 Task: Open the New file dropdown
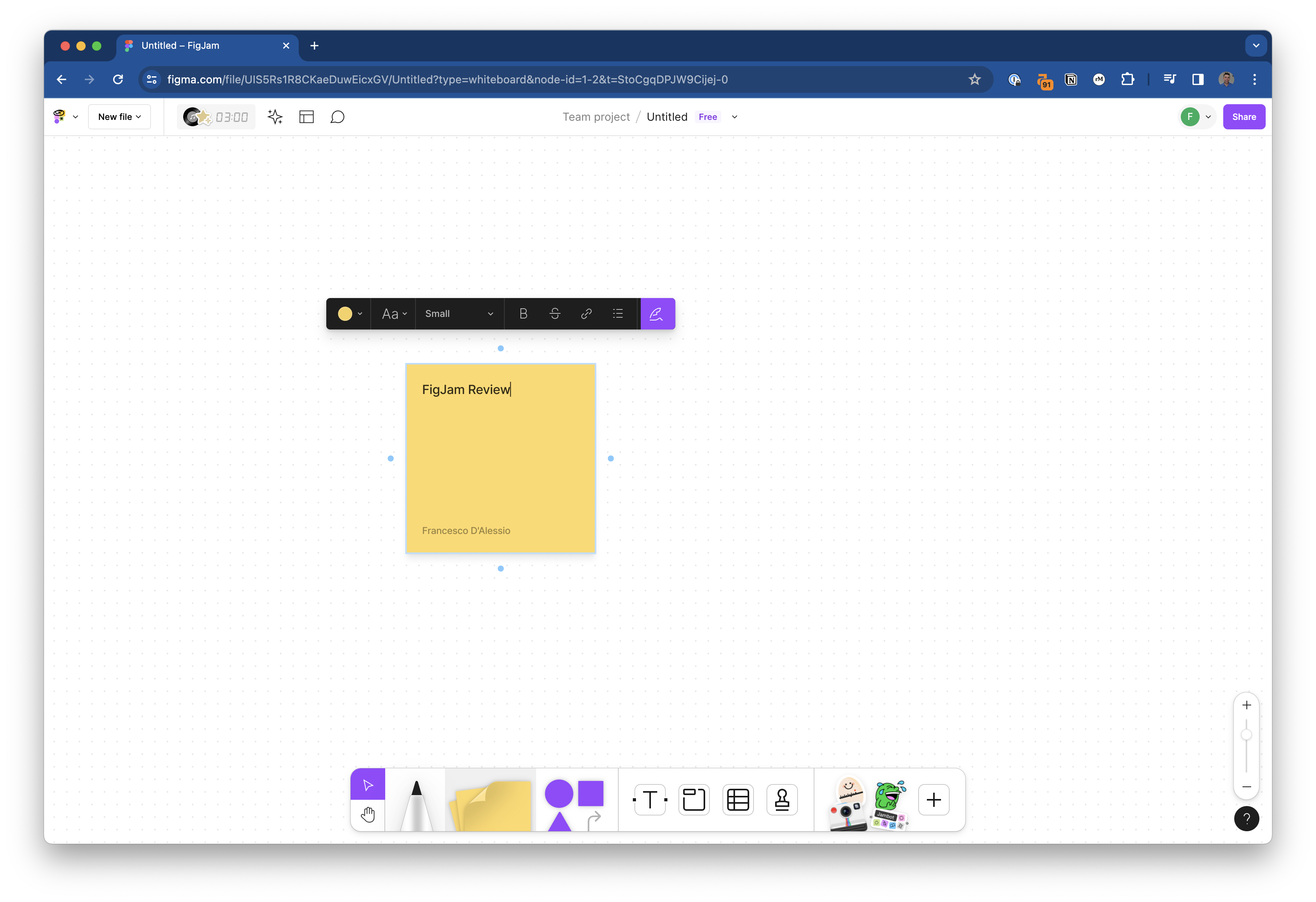click(119, 117)
